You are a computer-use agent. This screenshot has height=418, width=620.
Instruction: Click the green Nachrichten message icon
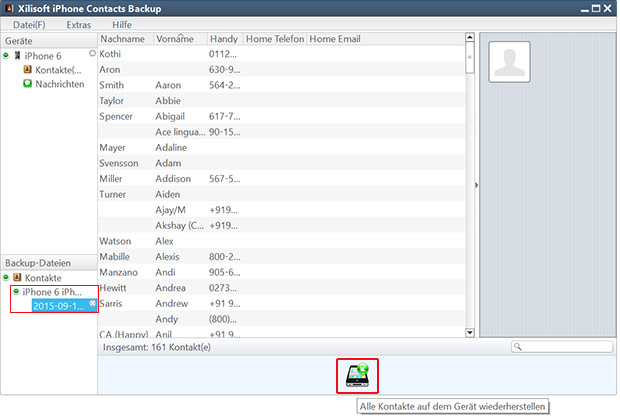(27, 84)
